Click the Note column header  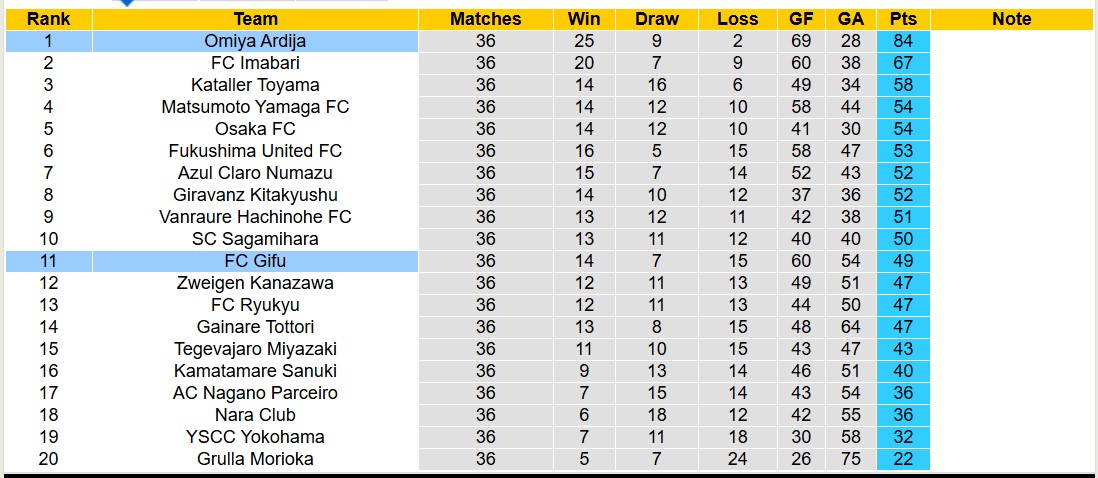pos(1012,19)
